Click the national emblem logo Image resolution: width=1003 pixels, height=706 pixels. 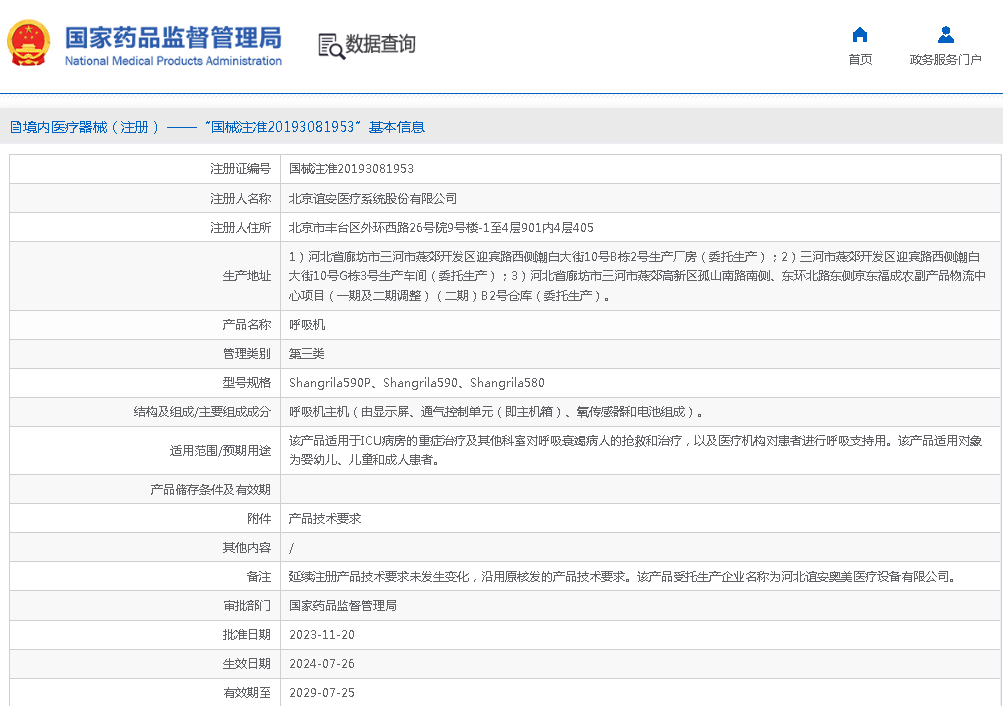(x=28, y=44)
